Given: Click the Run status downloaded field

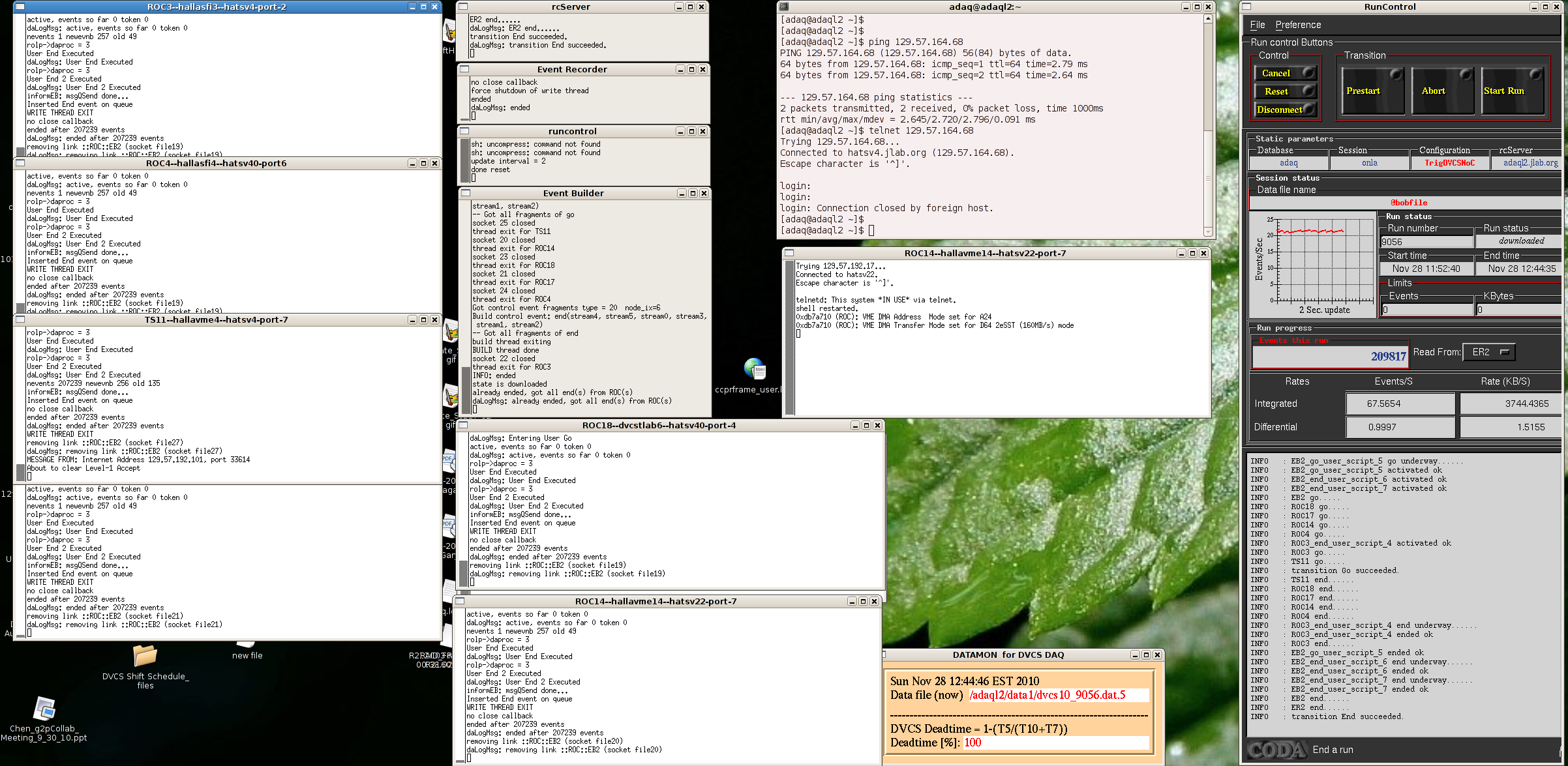Looking at the screenshot, I should (1520, 241).
